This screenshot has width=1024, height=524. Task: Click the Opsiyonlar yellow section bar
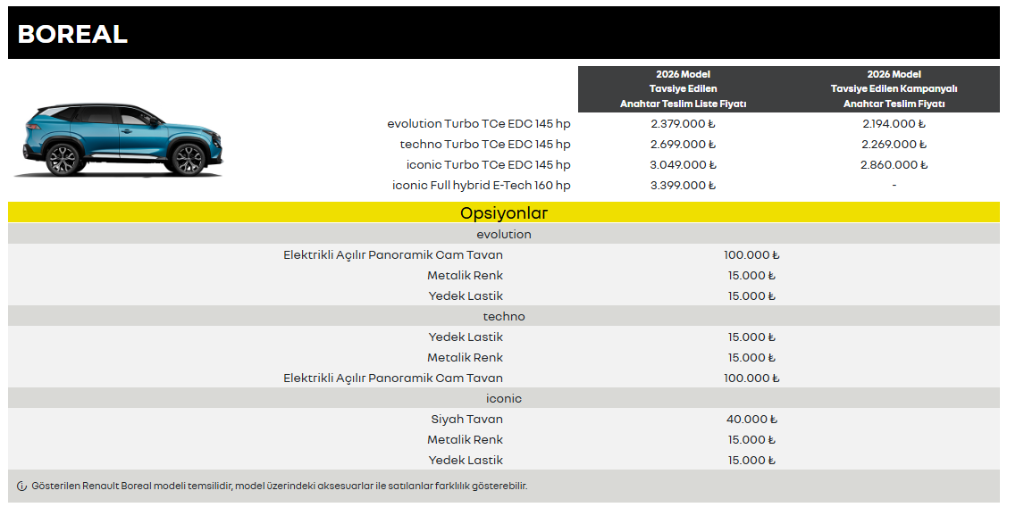pos(504,213)
